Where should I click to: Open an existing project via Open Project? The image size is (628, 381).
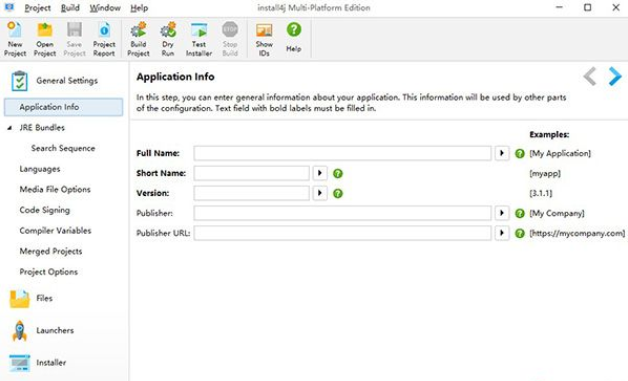tap(44, 39)
